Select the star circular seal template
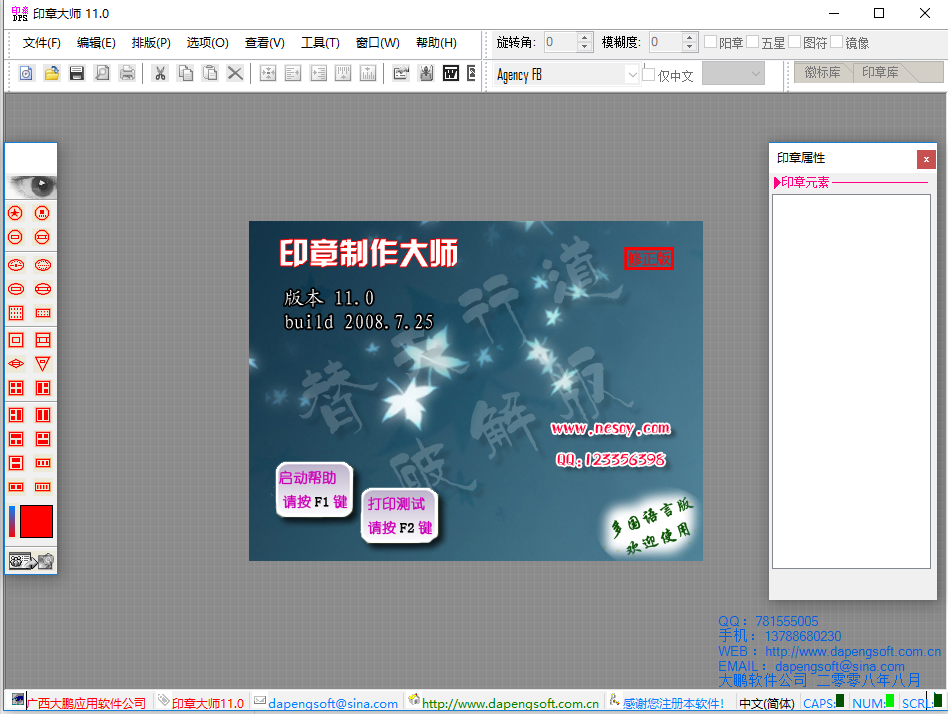Viewport: 948px width, 714px height. click(x=15, y=212)
